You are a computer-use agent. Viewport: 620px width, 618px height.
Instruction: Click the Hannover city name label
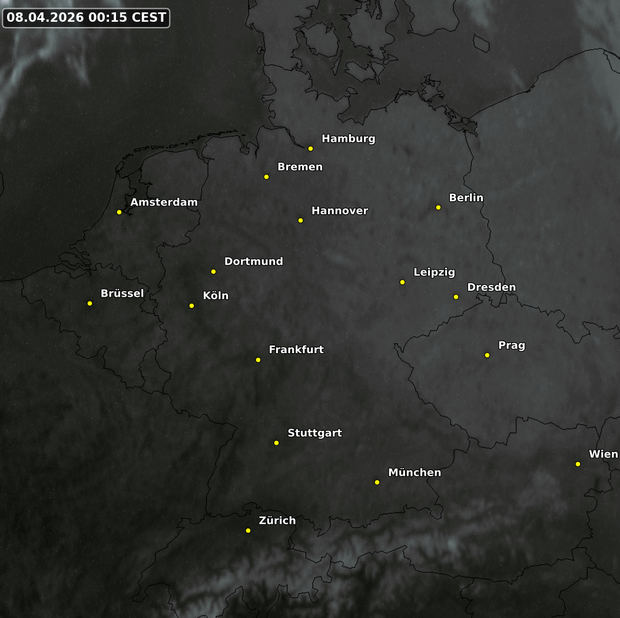pos(339,211)
